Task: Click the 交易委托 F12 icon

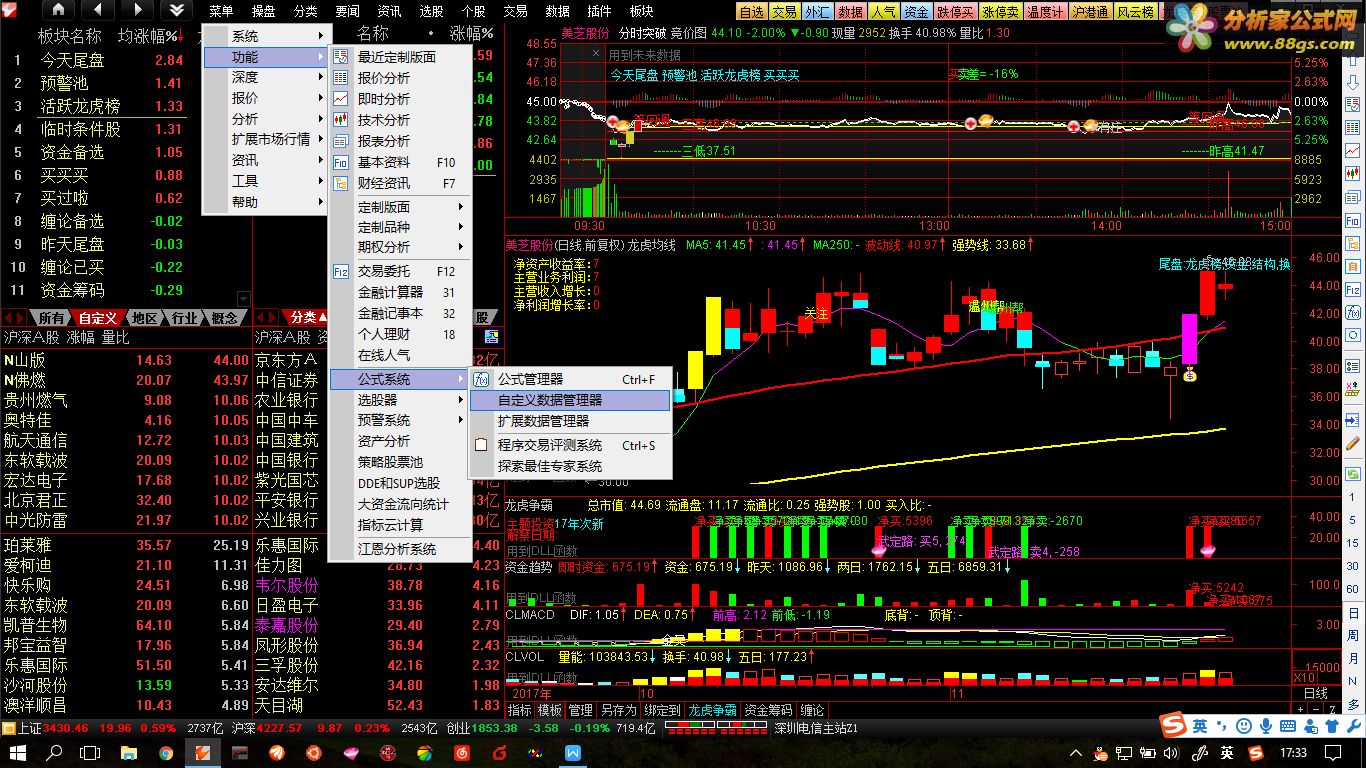Action: 341,271
